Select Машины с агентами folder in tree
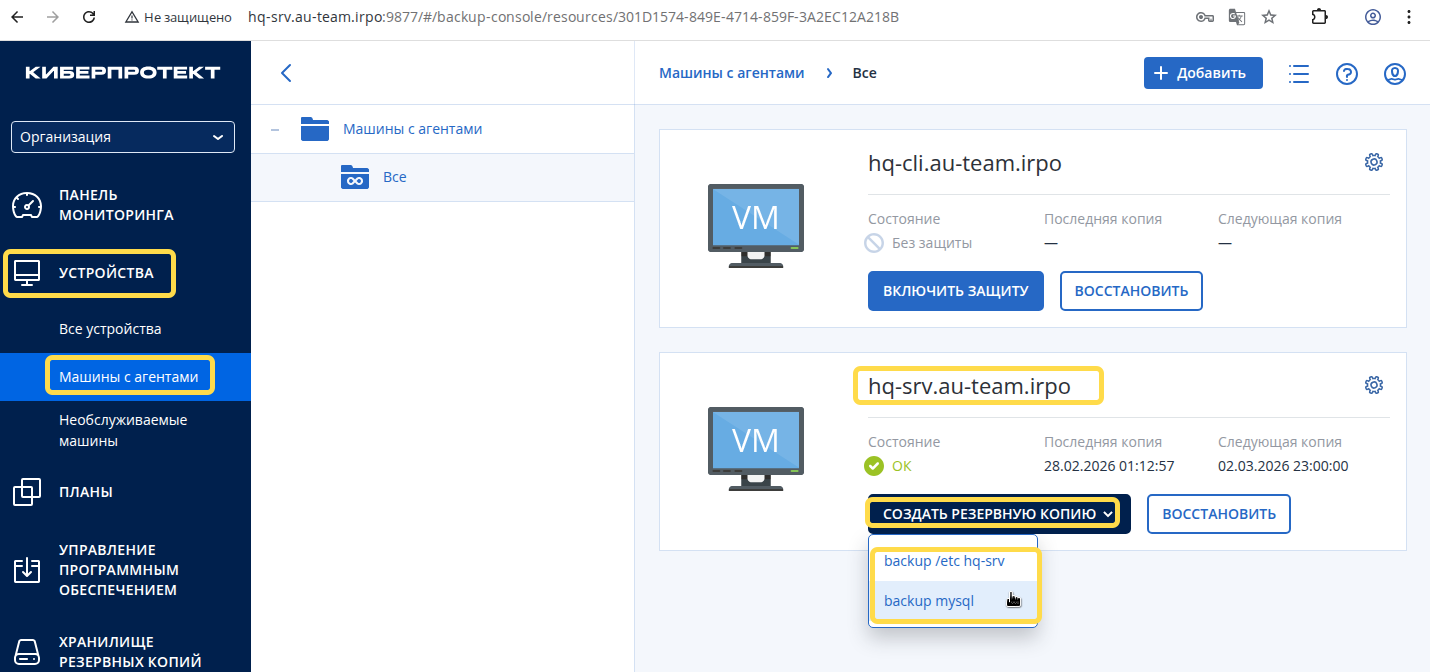The image size is (1430, 672). (412, 129)
